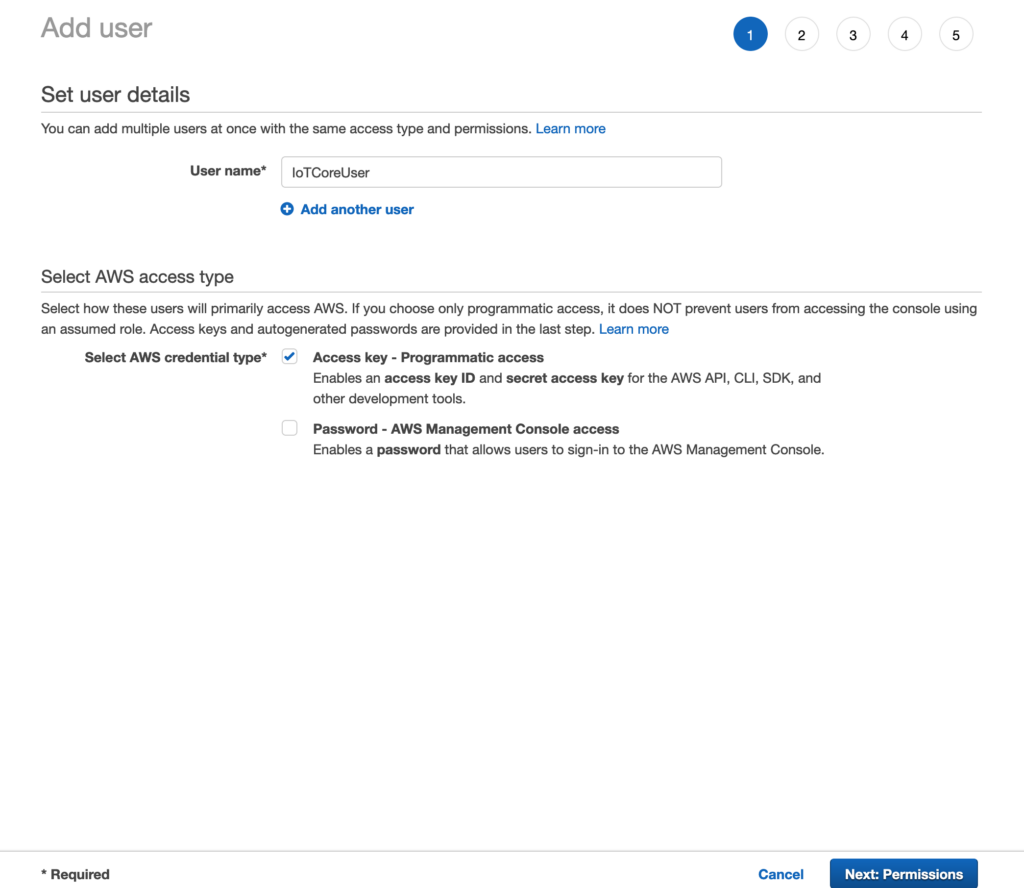Go to step 4 of Add user
Viewport: 1024px width, 888px height.
coord(904,35)
